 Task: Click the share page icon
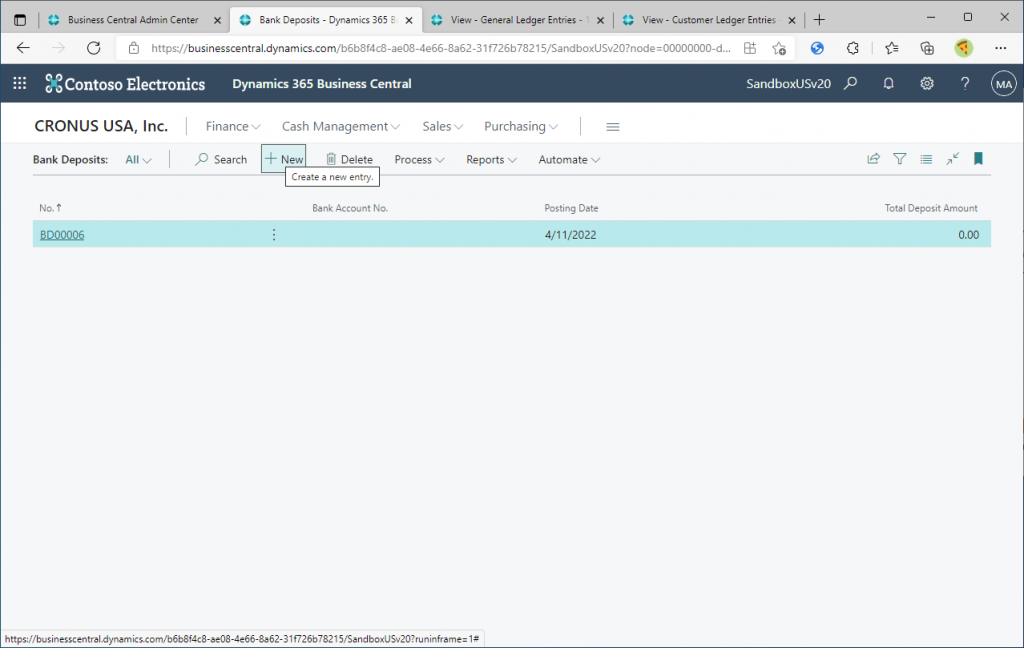click(873, 159)
